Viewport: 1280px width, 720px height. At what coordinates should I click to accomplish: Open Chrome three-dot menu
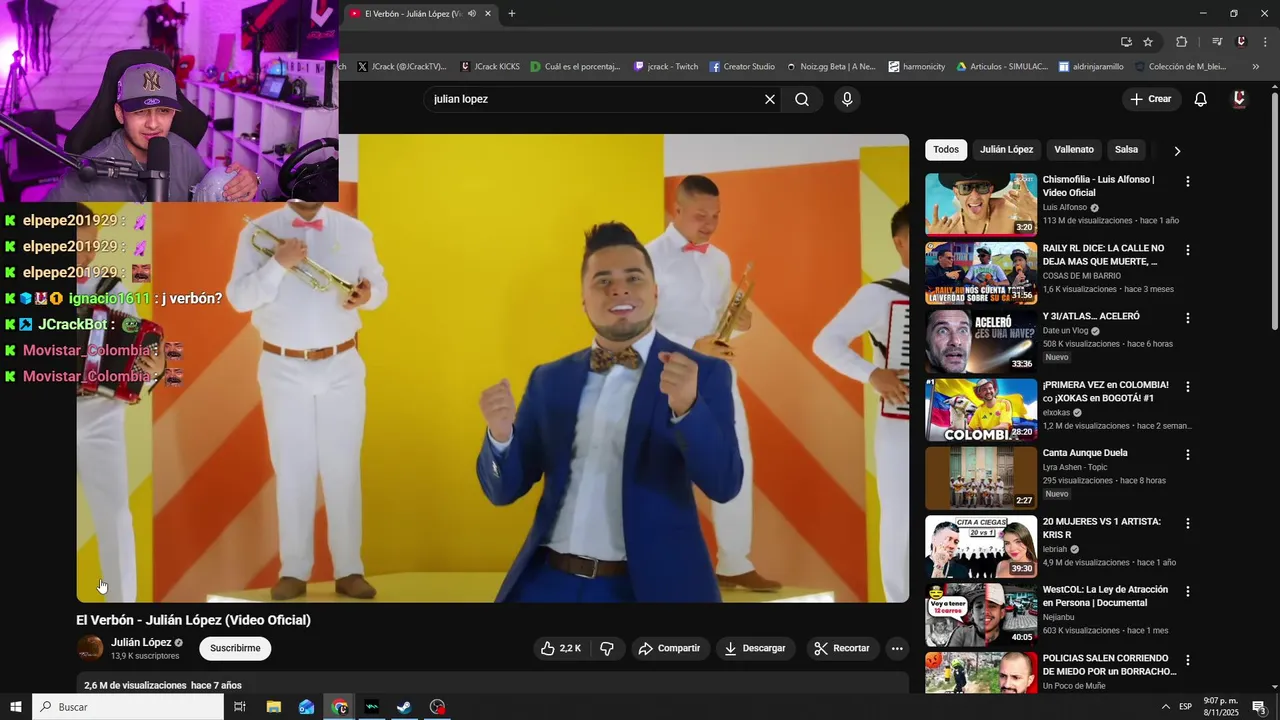pos(1266,42)
